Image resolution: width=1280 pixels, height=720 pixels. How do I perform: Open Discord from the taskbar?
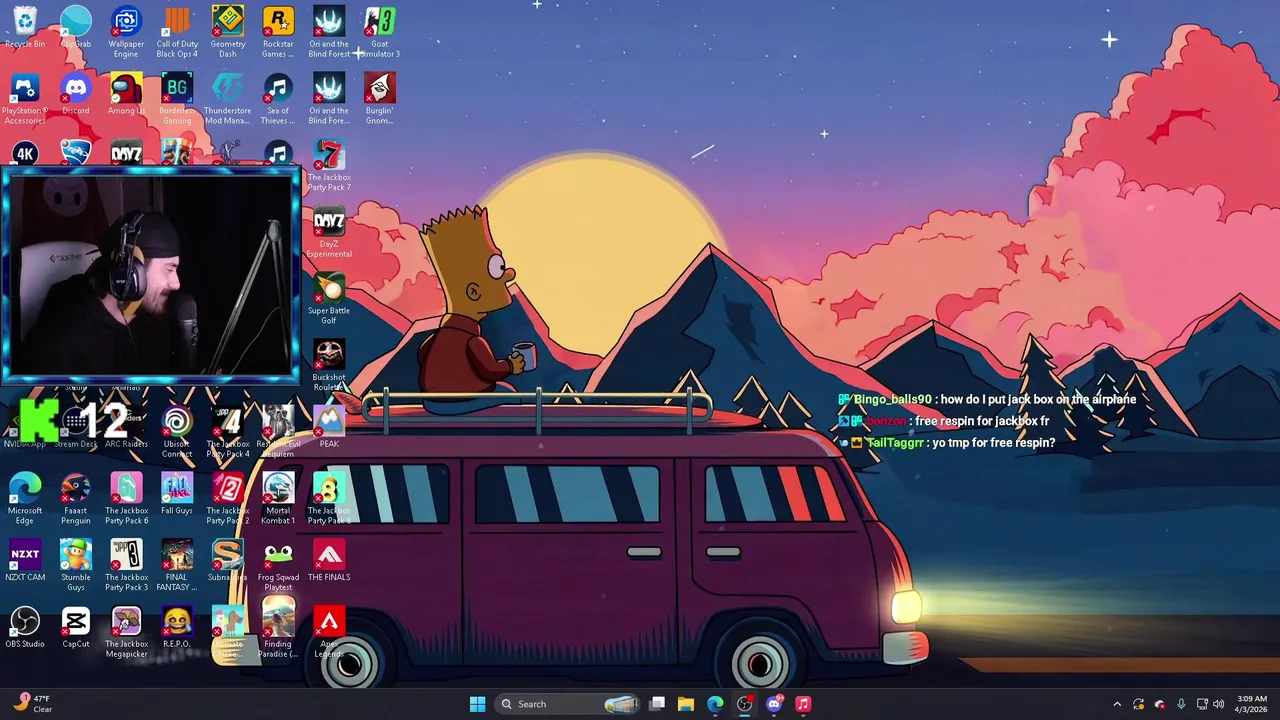(774, 704)
